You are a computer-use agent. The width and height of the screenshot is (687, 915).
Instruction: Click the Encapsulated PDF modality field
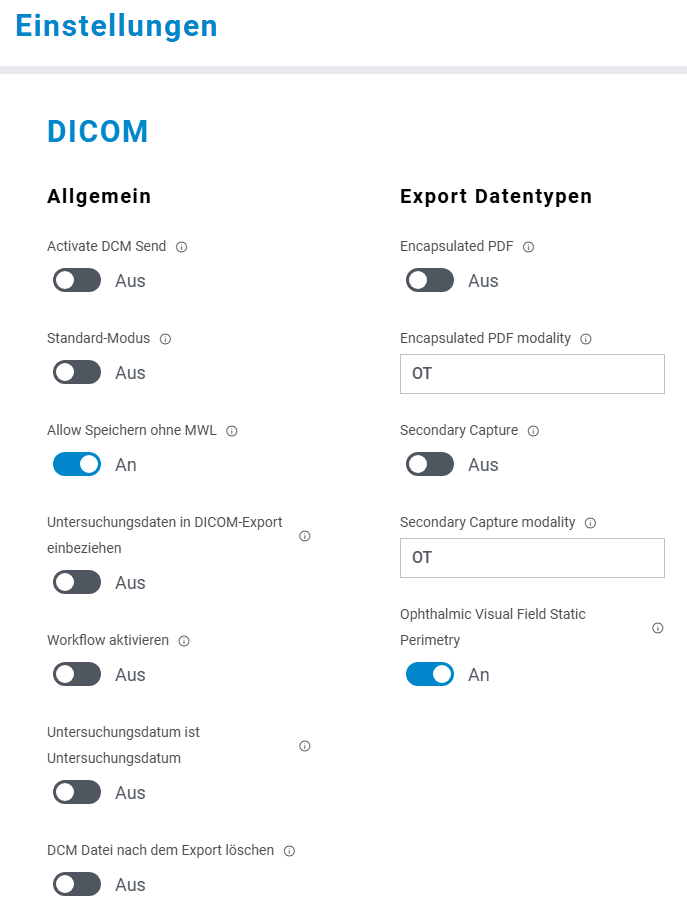tap(532, 374)
